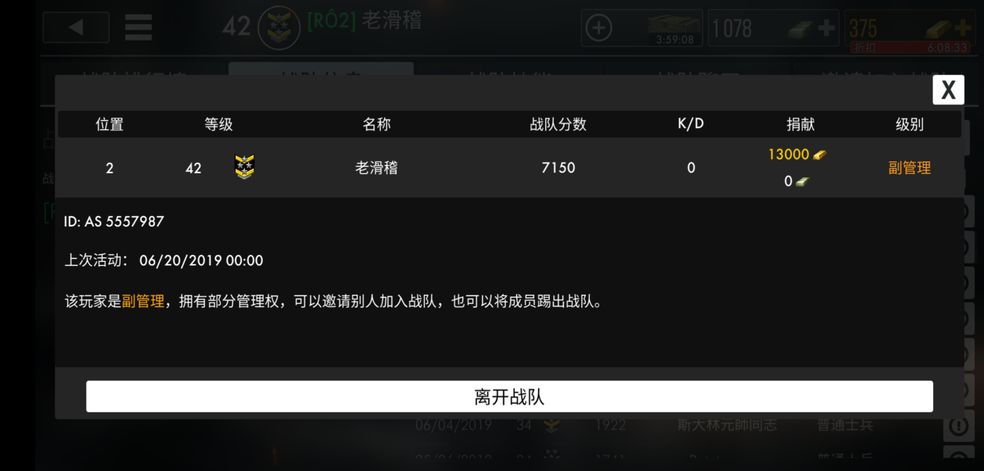Open the hamburger menu

(x=138, y=28)
